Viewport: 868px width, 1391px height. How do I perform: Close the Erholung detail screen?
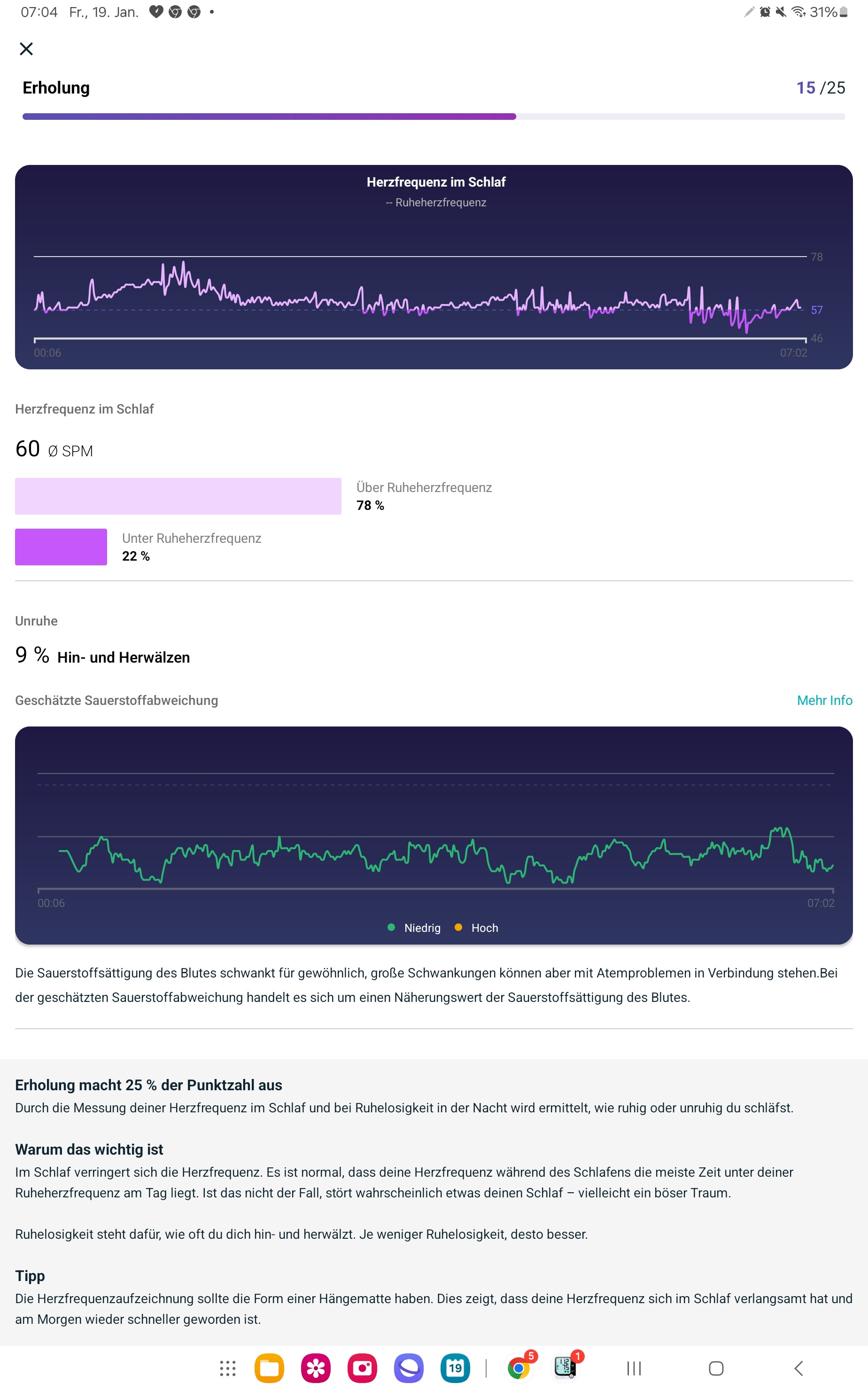[x=26, y=49]
